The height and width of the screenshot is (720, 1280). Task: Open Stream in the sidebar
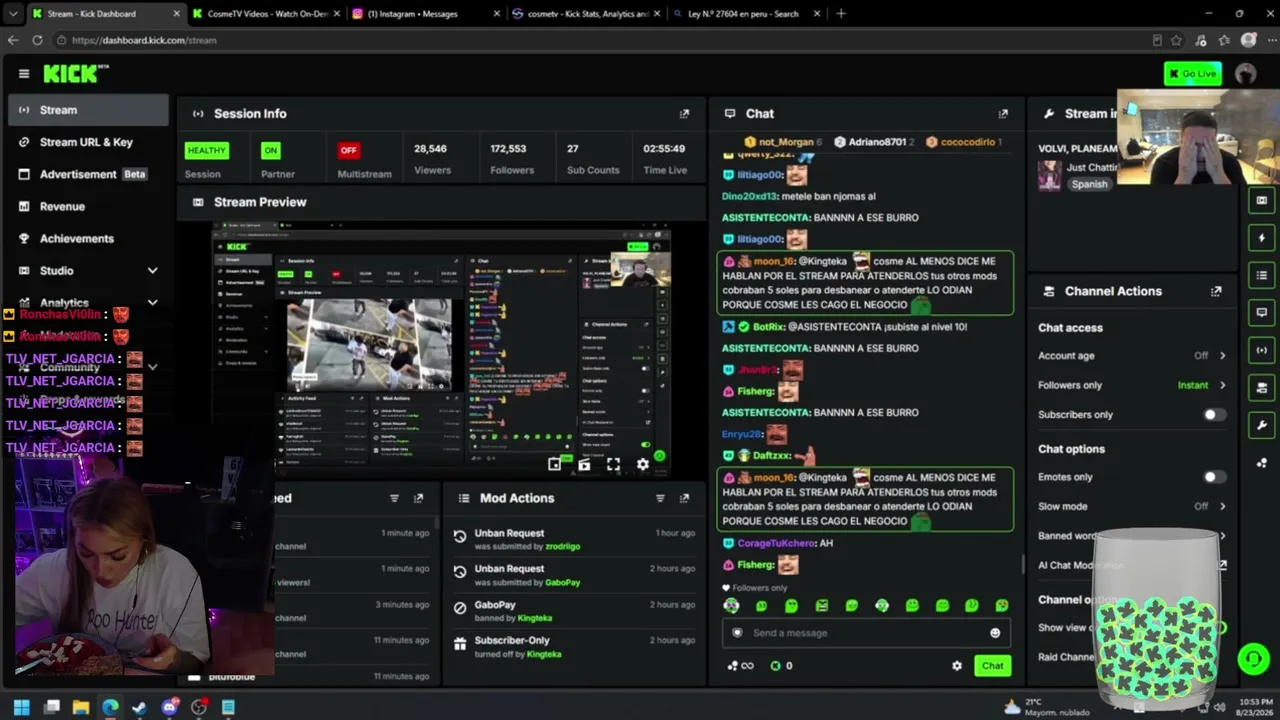(x=88, y=110)
